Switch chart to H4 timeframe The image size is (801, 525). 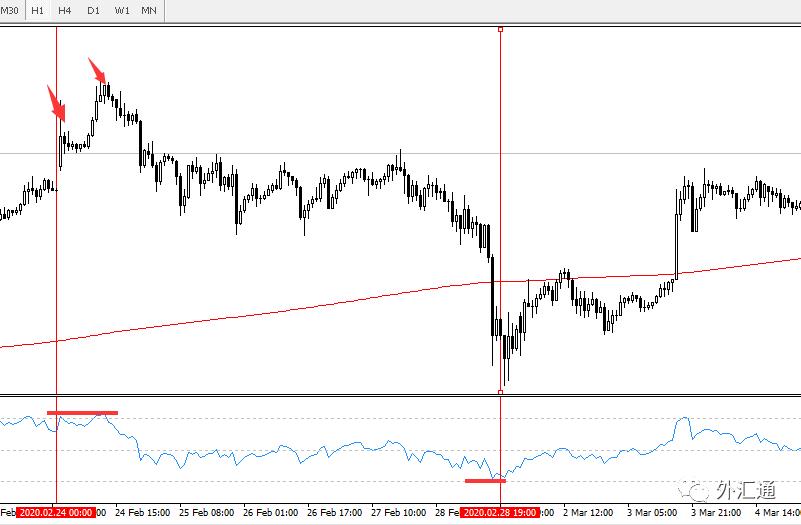(x=64, y=10)
